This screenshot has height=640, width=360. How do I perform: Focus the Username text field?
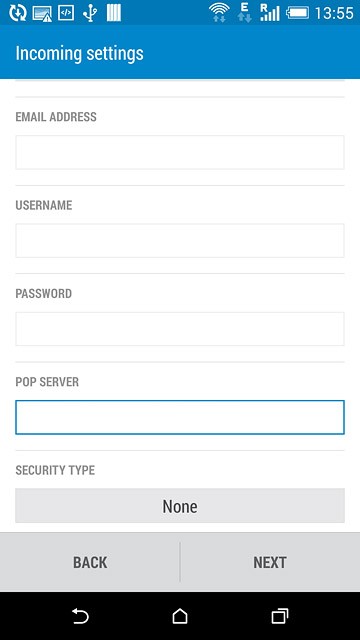click(180, 240)
